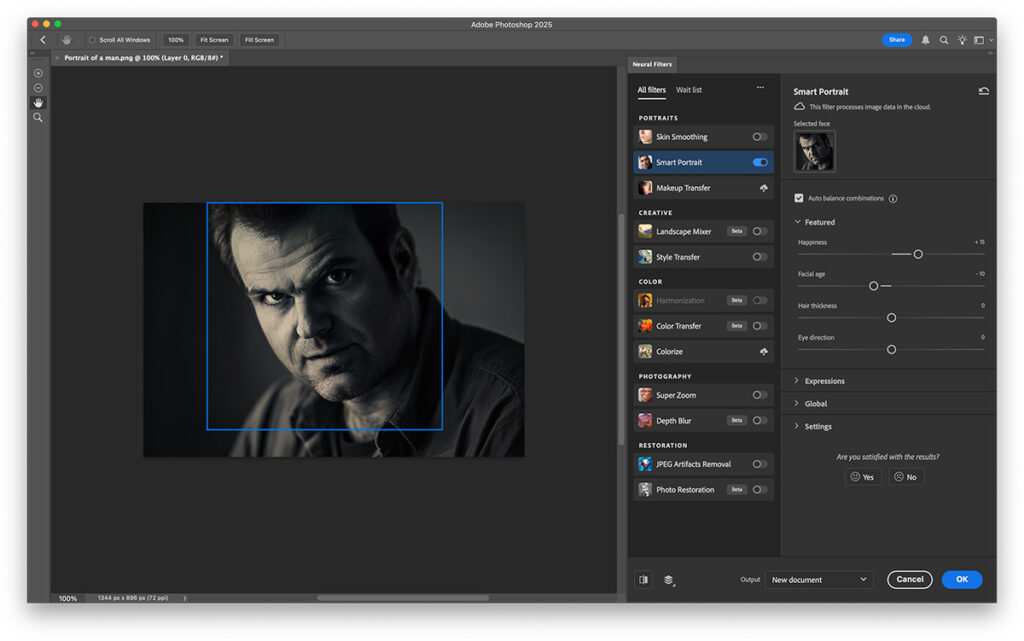
Task: Click No for satisfied with results
Action: 906,477
